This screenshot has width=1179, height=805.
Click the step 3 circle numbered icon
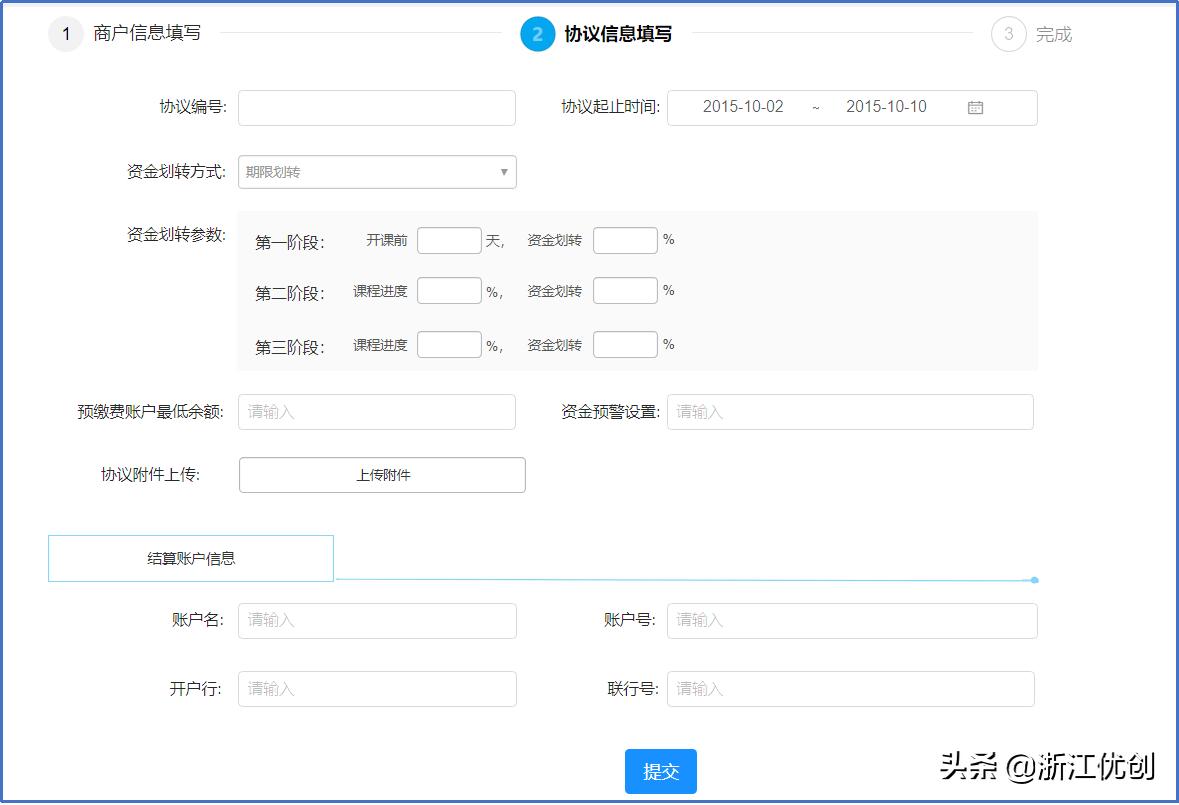(1009, 33)
